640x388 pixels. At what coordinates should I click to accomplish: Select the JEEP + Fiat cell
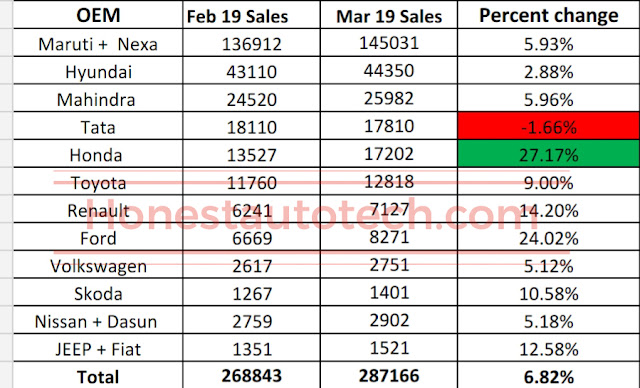coord(98,348)
